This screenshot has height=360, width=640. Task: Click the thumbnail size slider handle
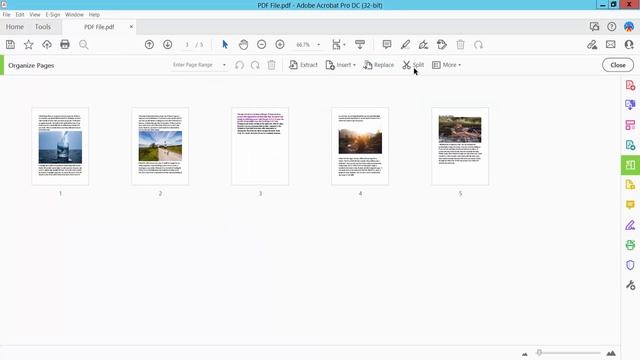[x=539, y=353]
